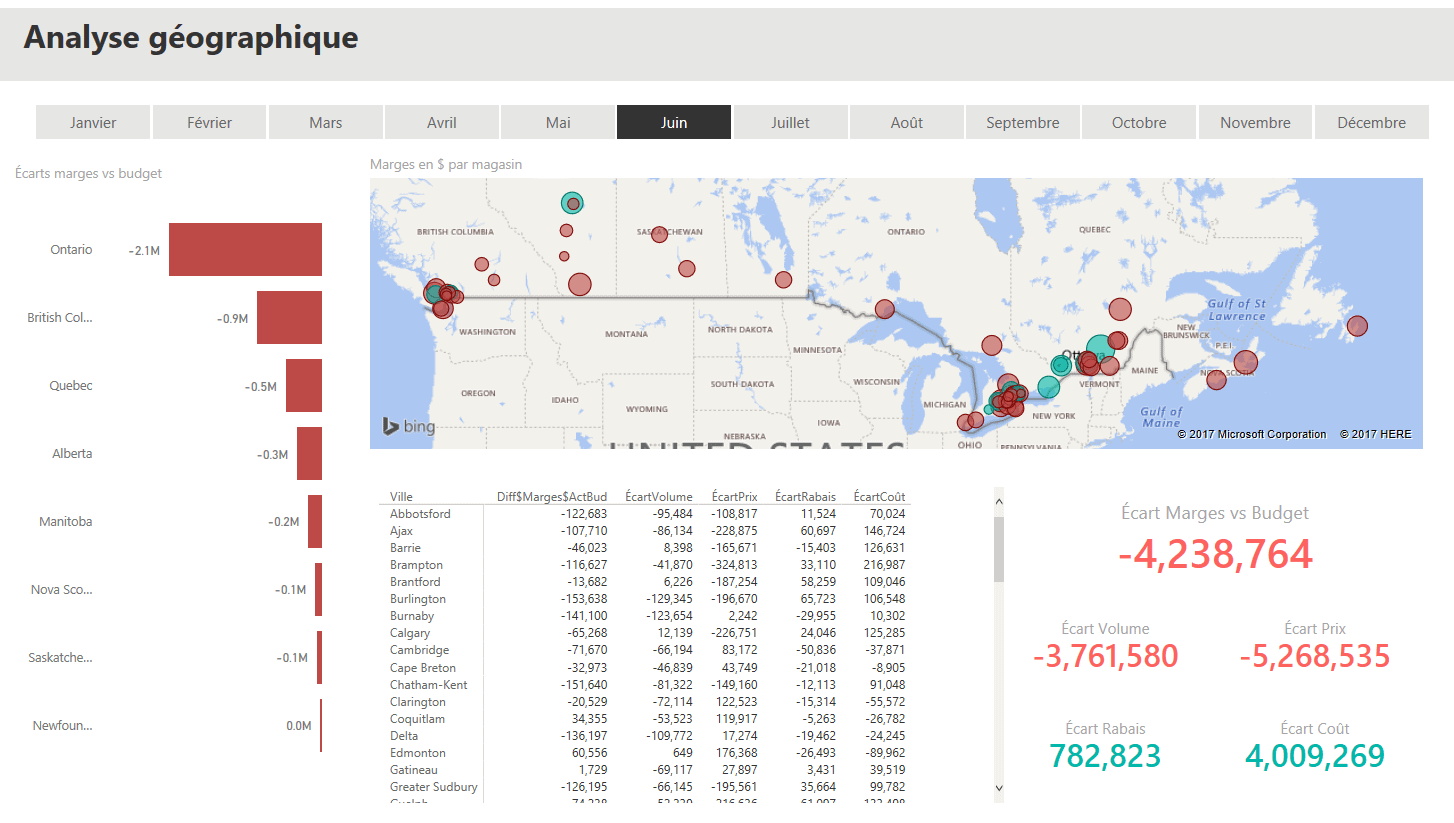1454x823 pixels.
Task: Click the large teal bubble near Ottawa
Action: (1098, 349)
